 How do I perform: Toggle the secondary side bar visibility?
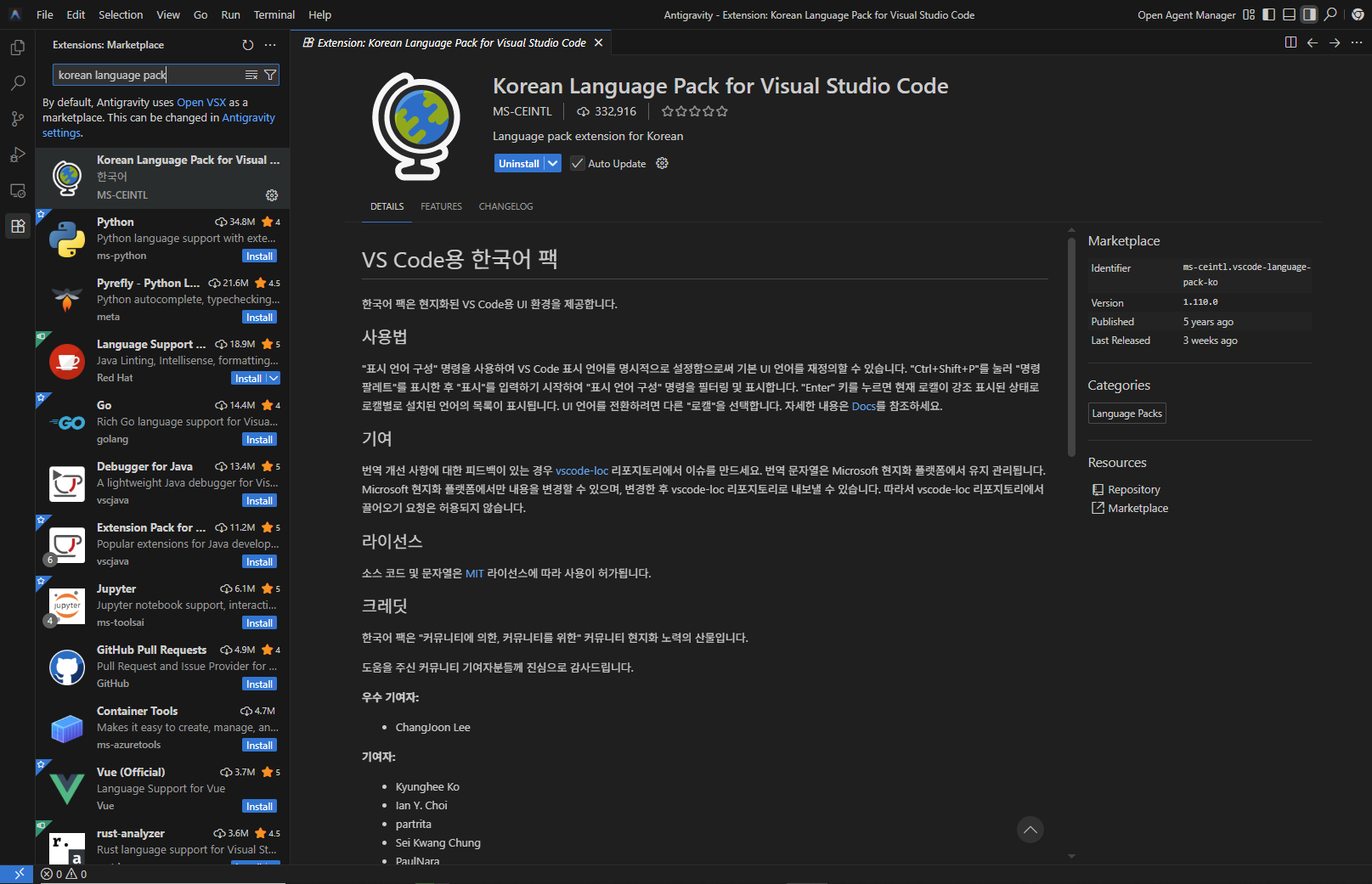1309,14
